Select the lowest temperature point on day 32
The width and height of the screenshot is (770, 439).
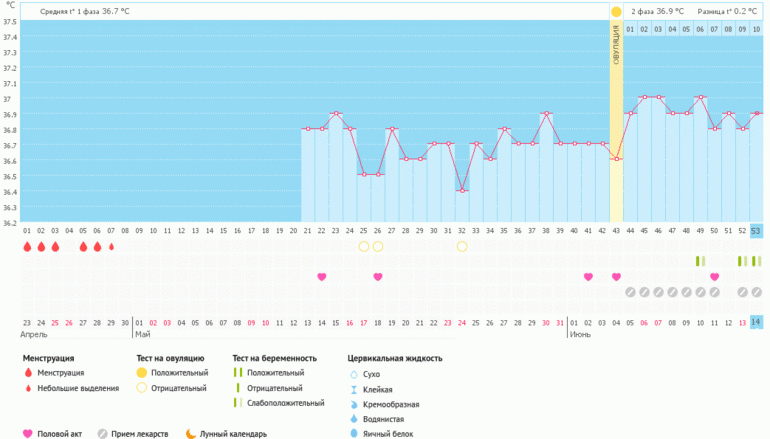[x=462, y=190]
